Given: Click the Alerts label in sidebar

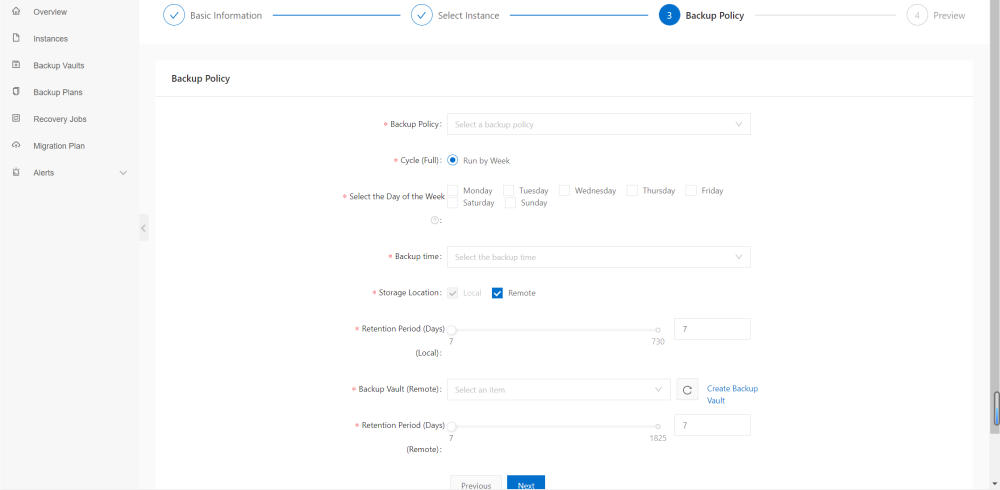Looking at the screenshot, I should tap(43, 173).
